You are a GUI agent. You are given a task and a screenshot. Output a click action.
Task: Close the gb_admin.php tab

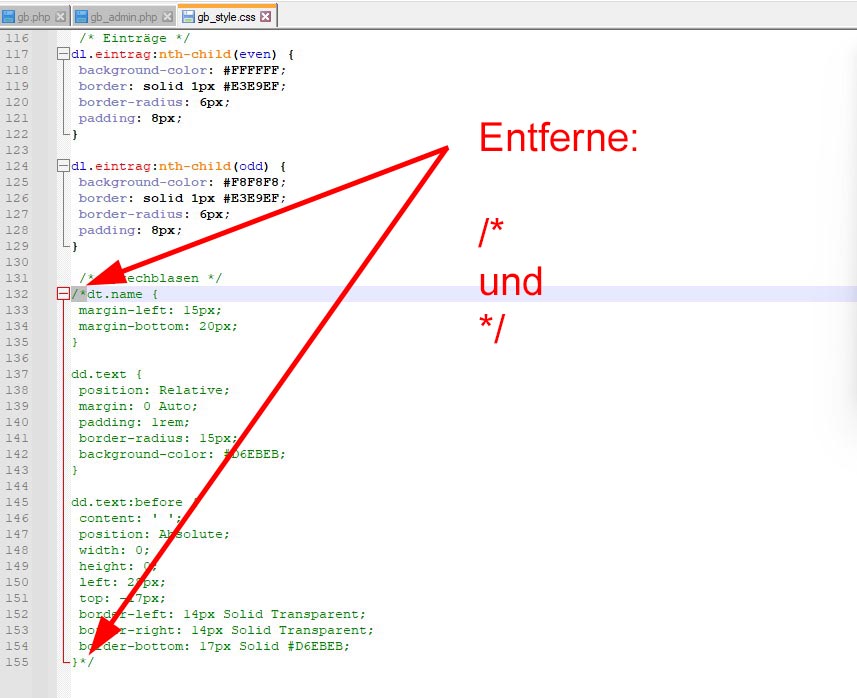(x=168, y=17)
